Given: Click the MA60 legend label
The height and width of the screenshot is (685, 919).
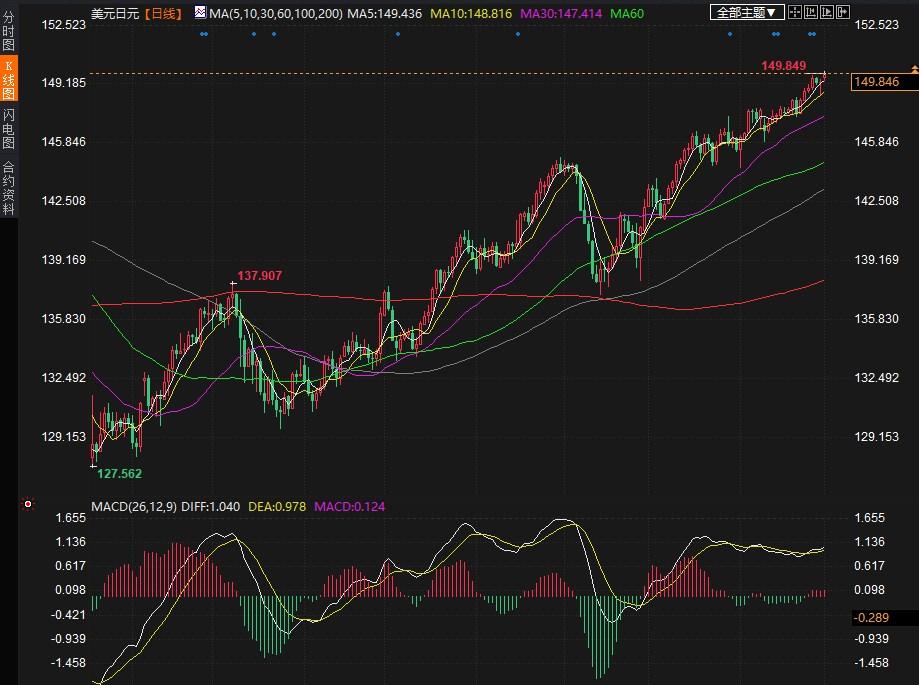Looking at the screenshot, I should (x=627, y=13).
